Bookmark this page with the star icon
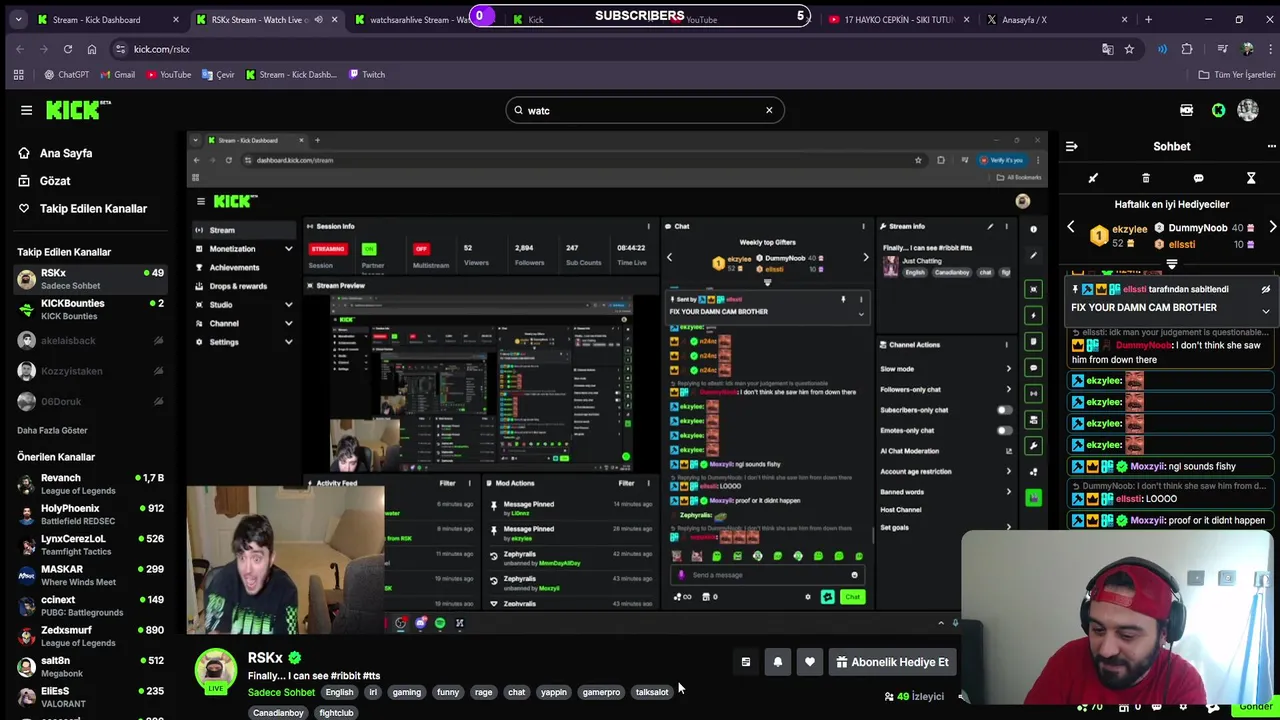This screenshot has width=1280, height=720. pyautogui.click(x=1129, y=49)
